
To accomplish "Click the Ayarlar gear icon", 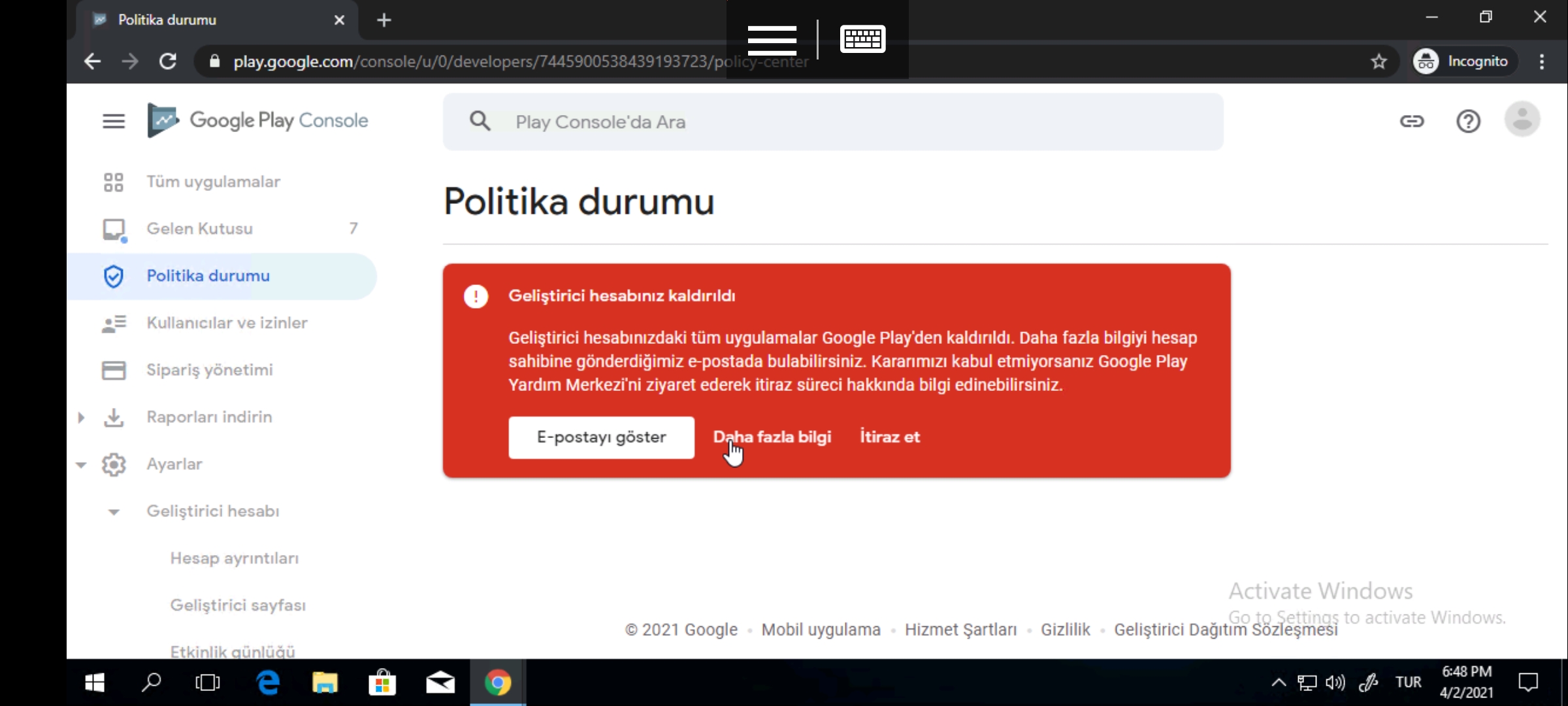I will pyautogui.click(x=114, y=464).
